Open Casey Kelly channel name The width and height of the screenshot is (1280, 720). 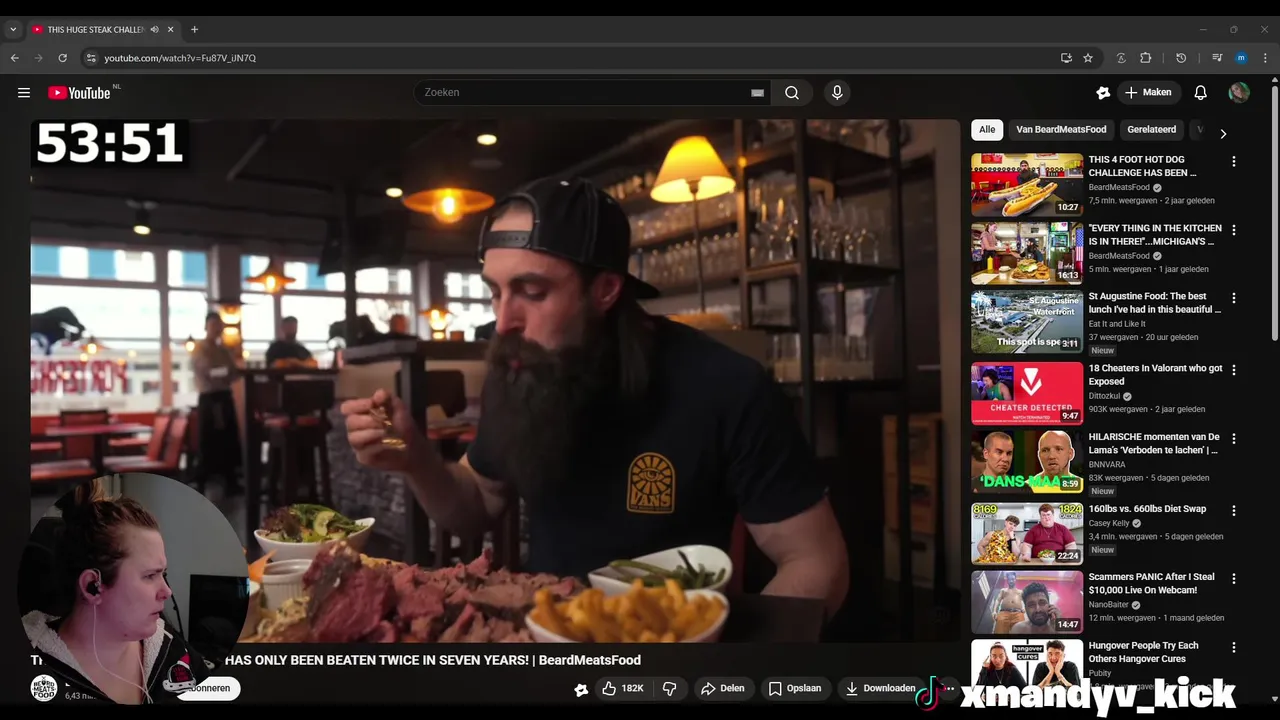[1109, 523]
